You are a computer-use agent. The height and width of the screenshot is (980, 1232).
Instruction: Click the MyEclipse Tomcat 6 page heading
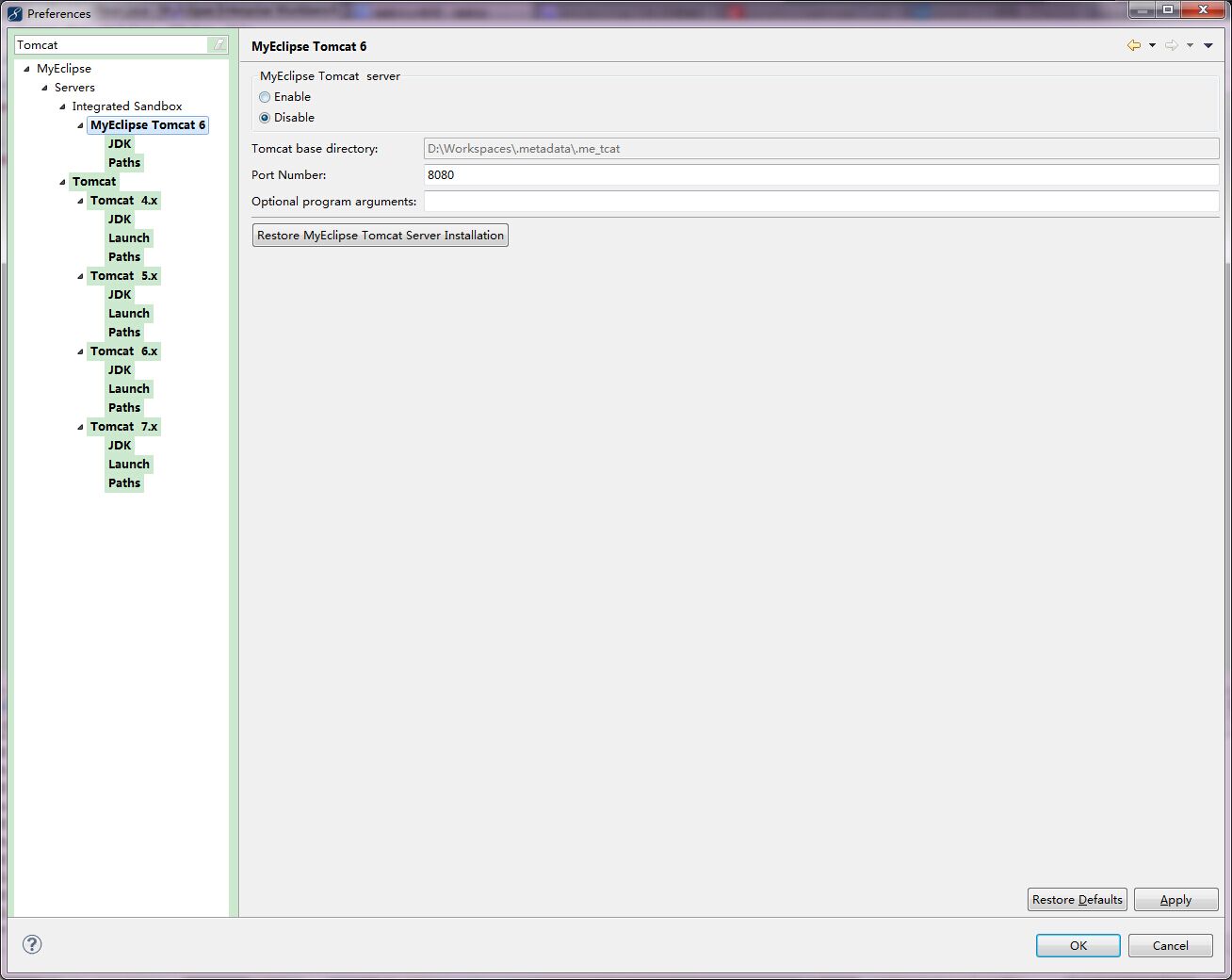coord(309,45)
